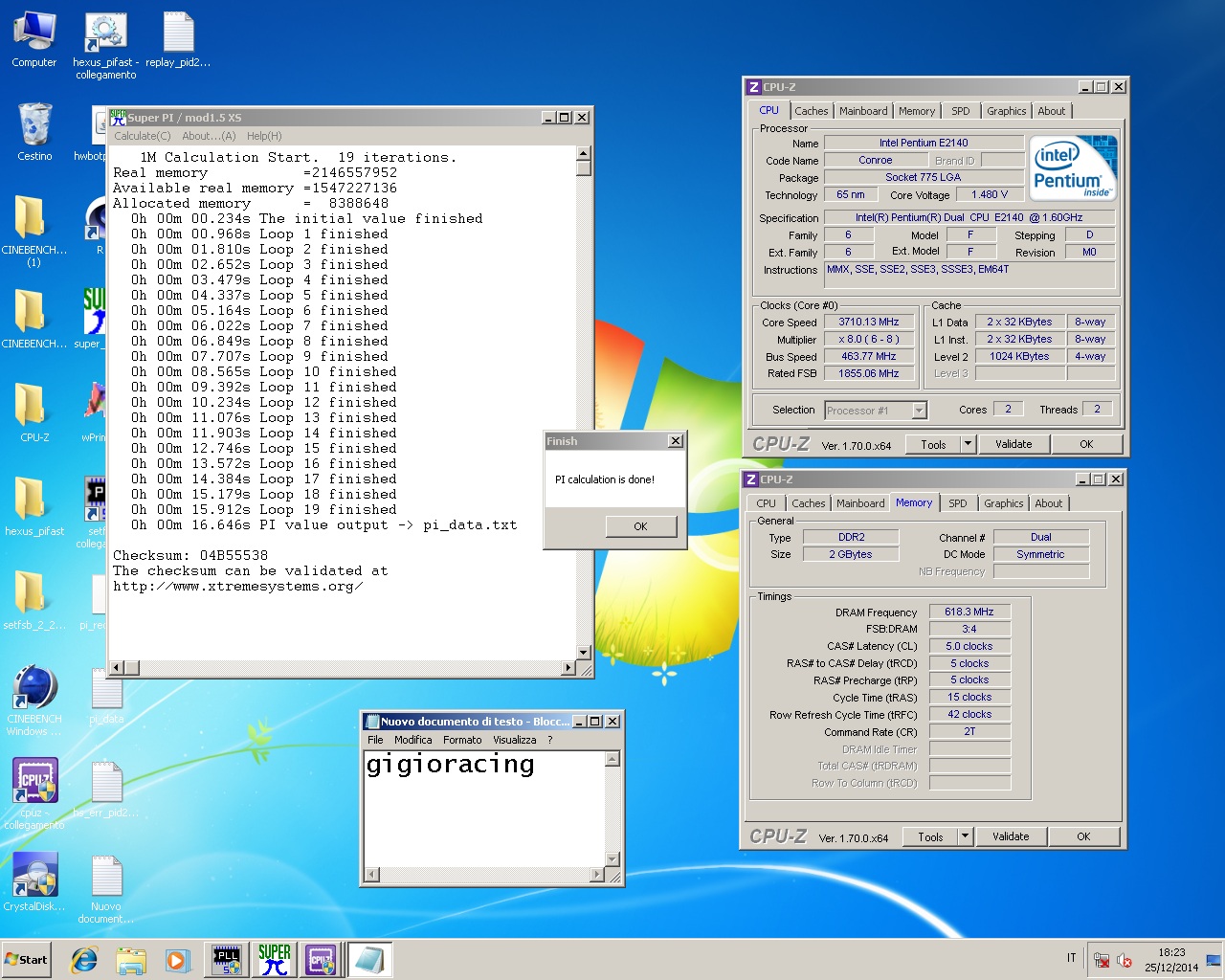This screenshot has width=1225, height=980.
Task: Open Help(H) menu in Super PI
Action: pyautogui.click(x=264, y=136)
